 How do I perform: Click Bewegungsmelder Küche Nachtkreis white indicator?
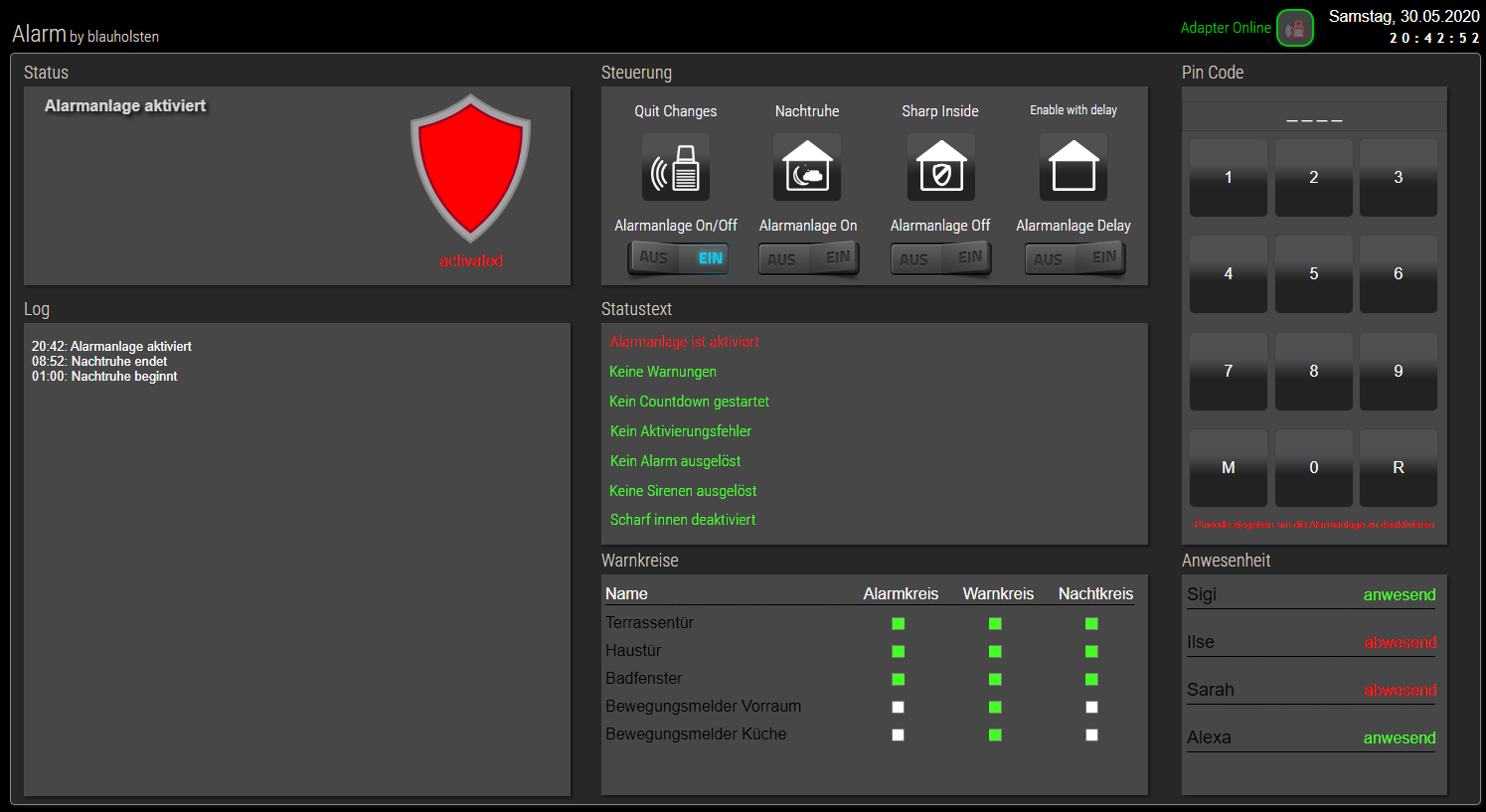click(1091, 734)
